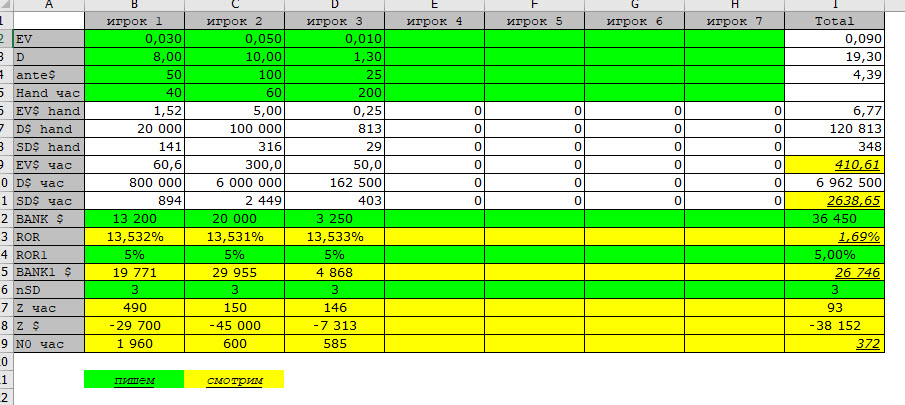Image resolution: width=905 pixels, height=405 pixels.
Task: Click the BANK1 $ cell showing 29 955
Action: click(x=234, y=272)
